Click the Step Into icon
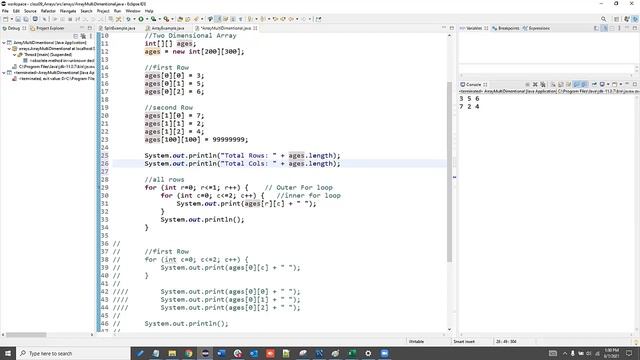 85,19
